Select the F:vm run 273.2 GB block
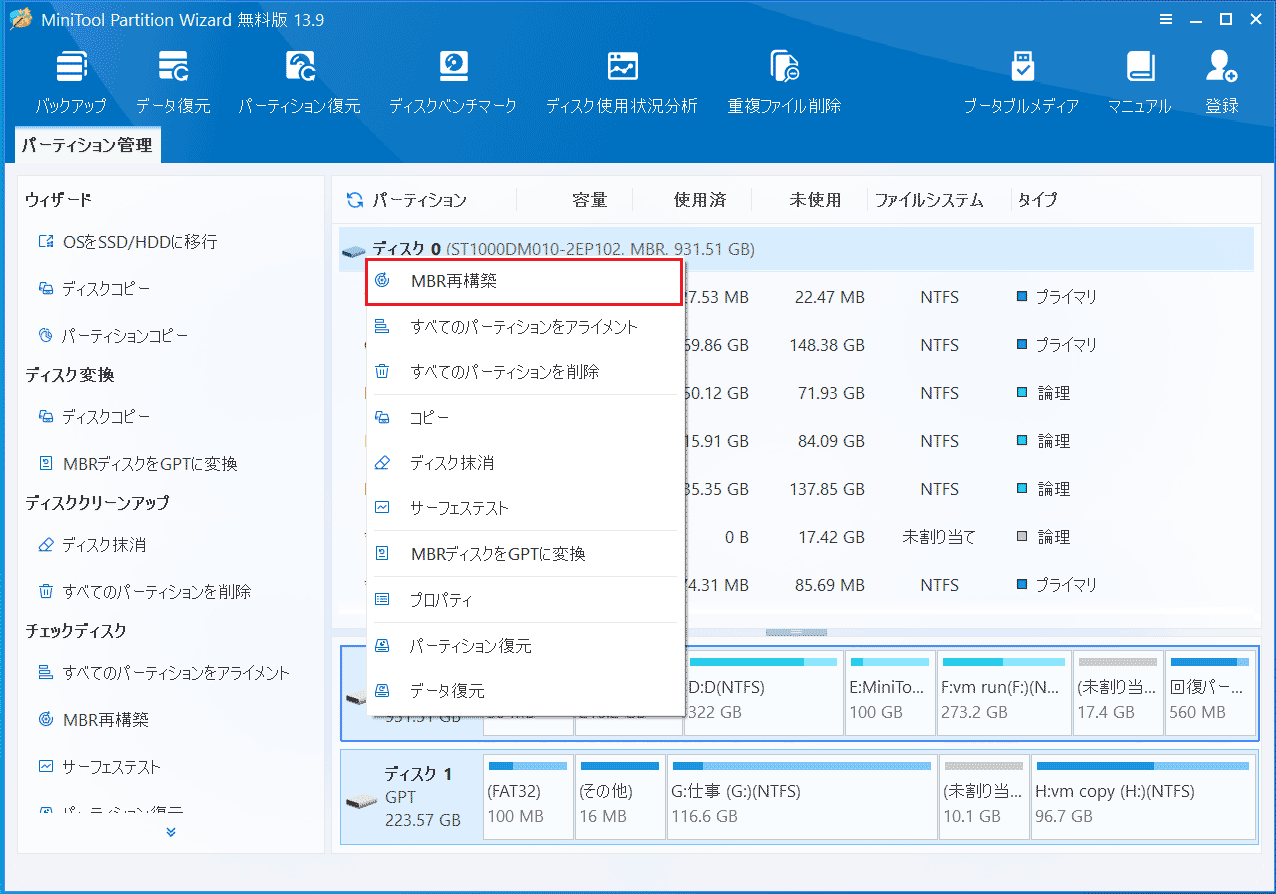This screenshot has width=1276, height=894. pyautogui.click(x=1003, y=692)
